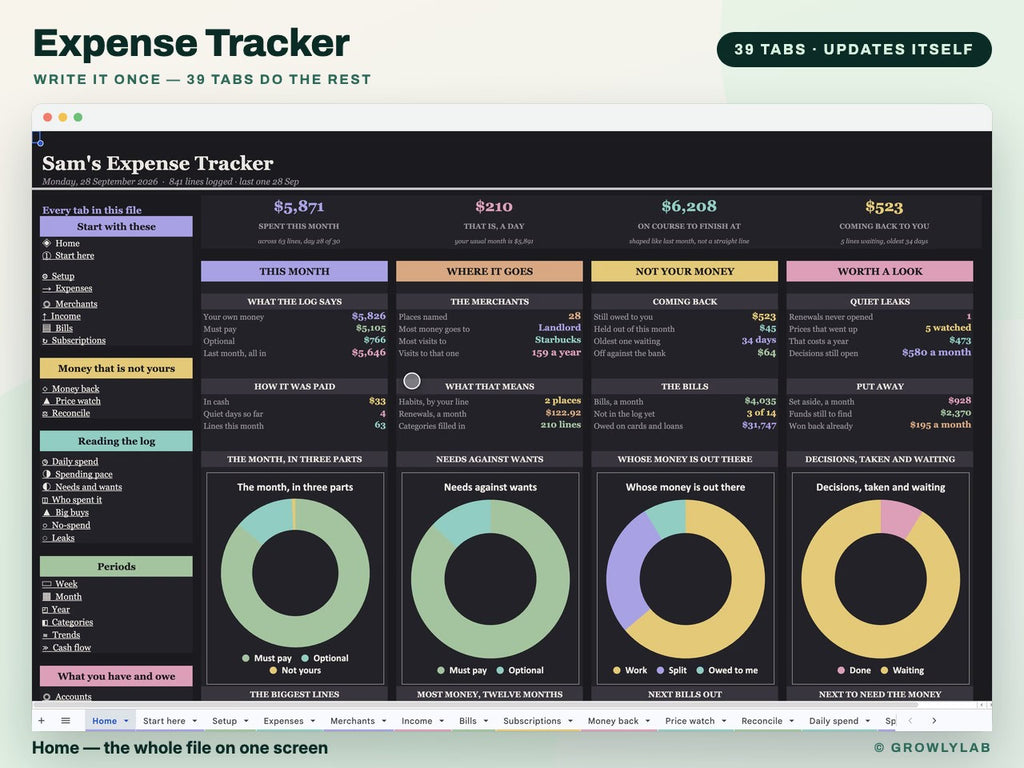The image size is (1024, 768).
Task: Select the 'NOT YOUR MONEY' section header
Action: coord(684,271)
